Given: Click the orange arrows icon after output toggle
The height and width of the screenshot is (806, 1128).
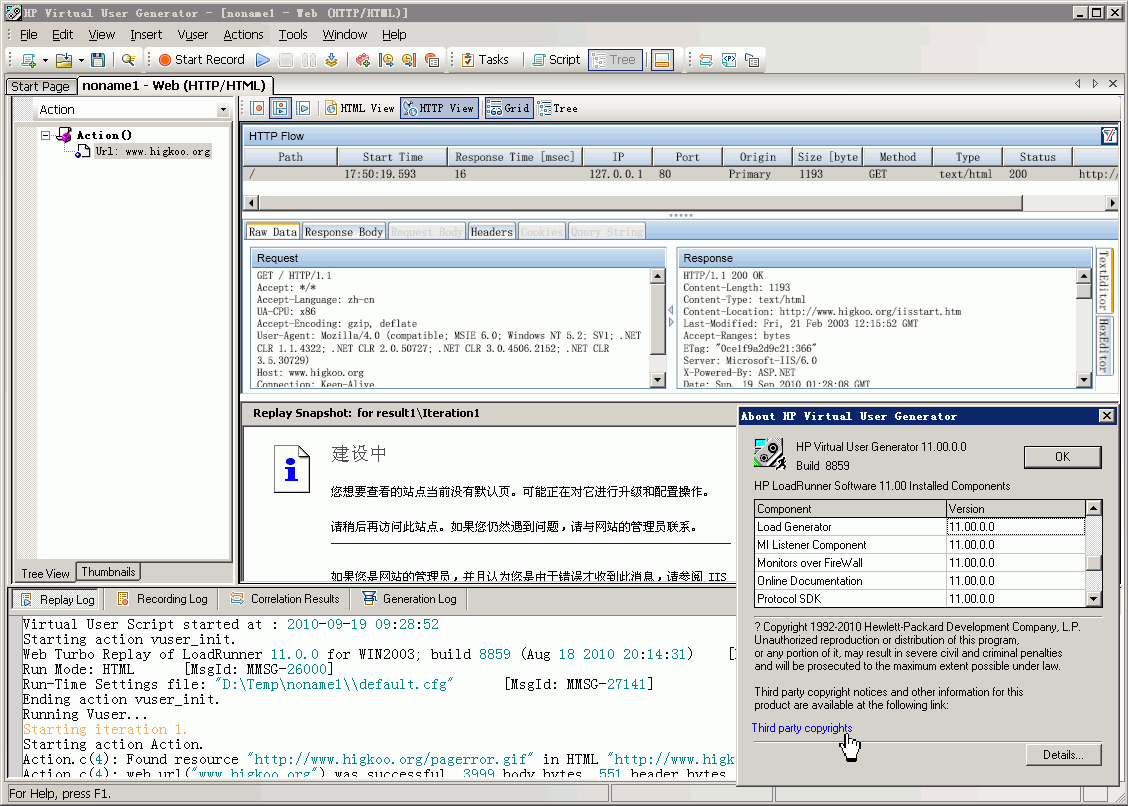Looking at the screenshot, I should 706,60.
